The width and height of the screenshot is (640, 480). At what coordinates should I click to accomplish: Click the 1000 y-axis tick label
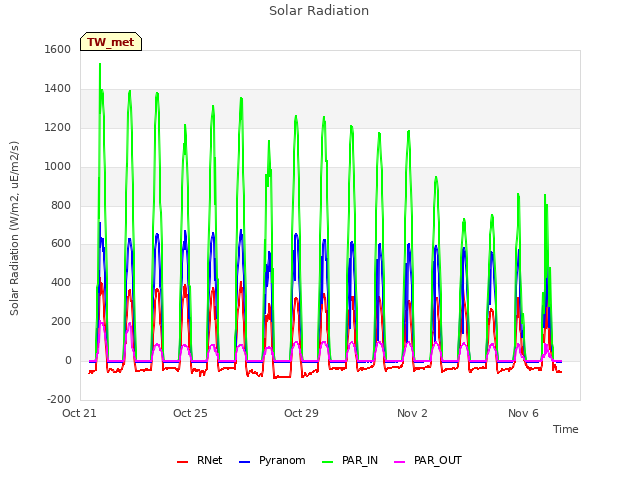(58, 166)
